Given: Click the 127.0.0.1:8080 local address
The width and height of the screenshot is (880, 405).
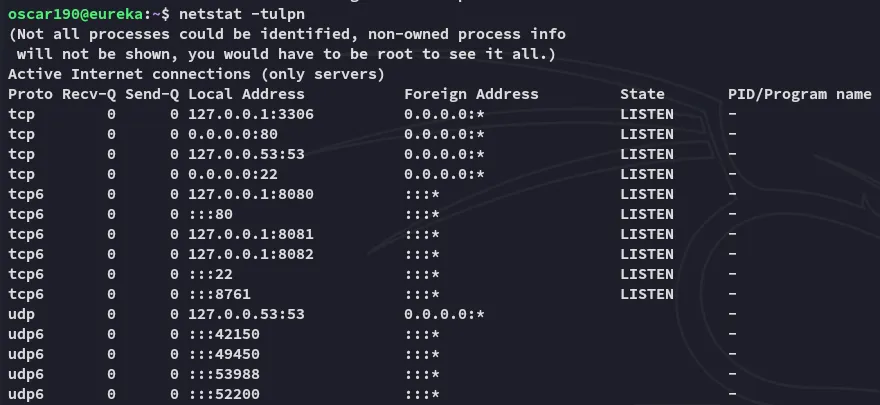Looking at the screenshot, I should 250,194.
